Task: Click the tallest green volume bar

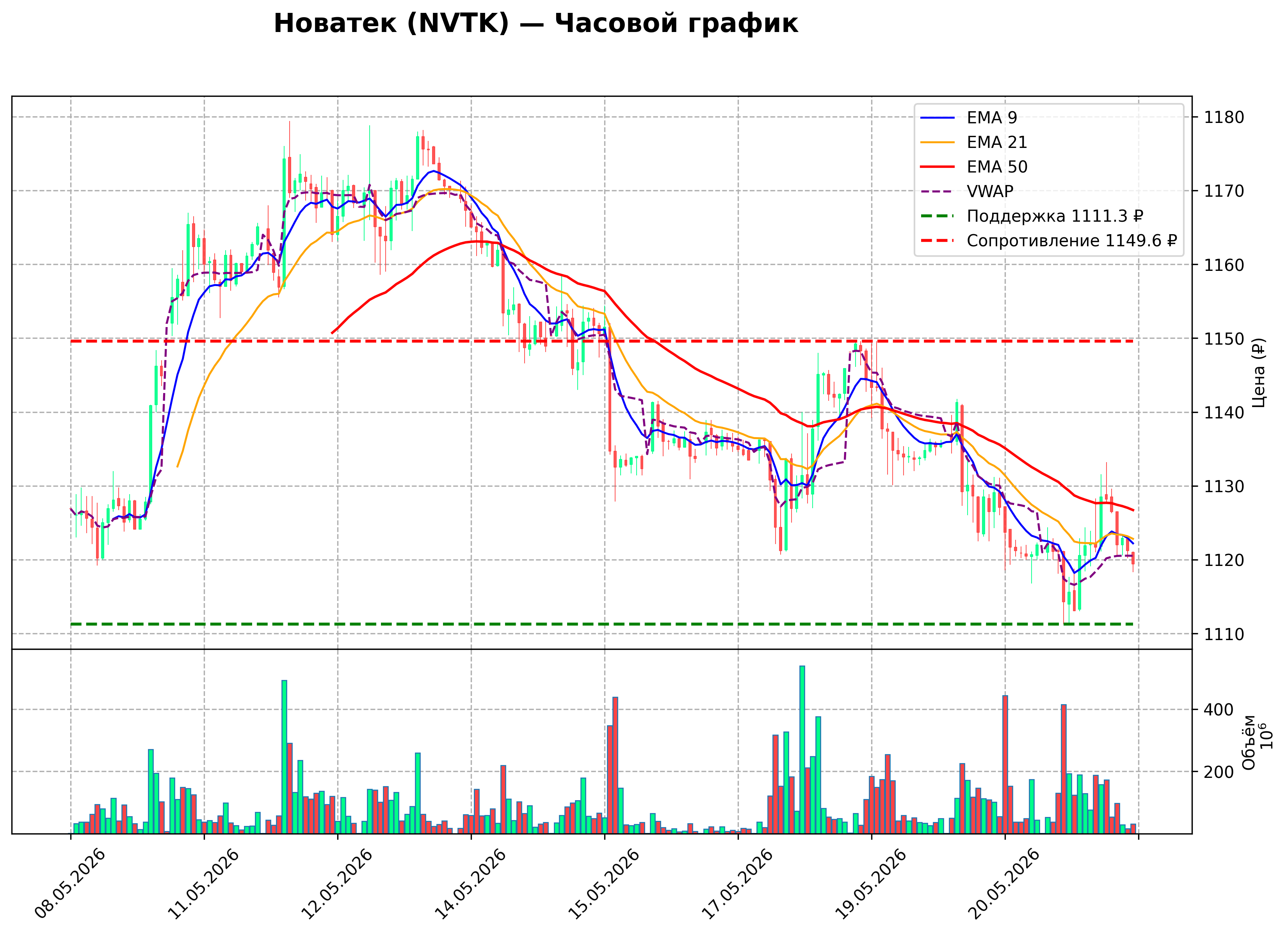Action: [802, 749]
